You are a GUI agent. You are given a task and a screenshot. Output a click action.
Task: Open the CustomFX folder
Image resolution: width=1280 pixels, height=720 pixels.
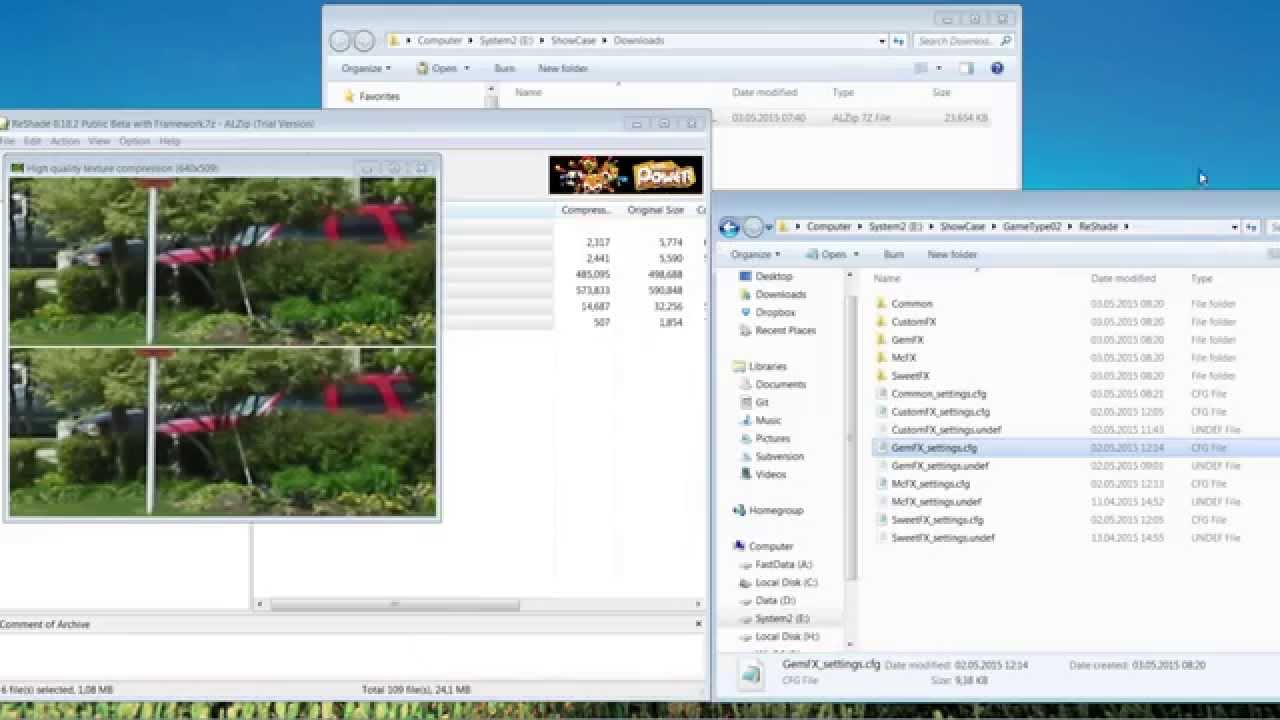click(x=913, y=322)
